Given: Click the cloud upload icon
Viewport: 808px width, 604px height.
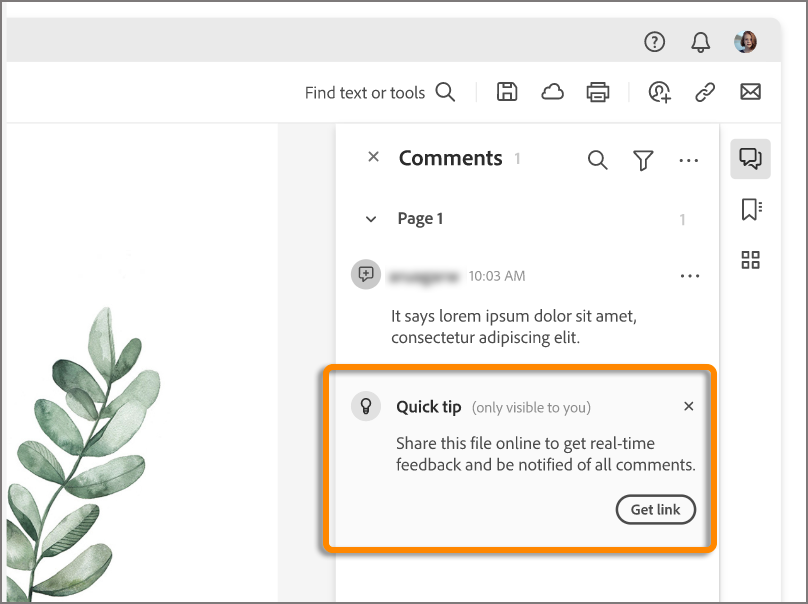Looking at the screenshot, I should [552, 93].
